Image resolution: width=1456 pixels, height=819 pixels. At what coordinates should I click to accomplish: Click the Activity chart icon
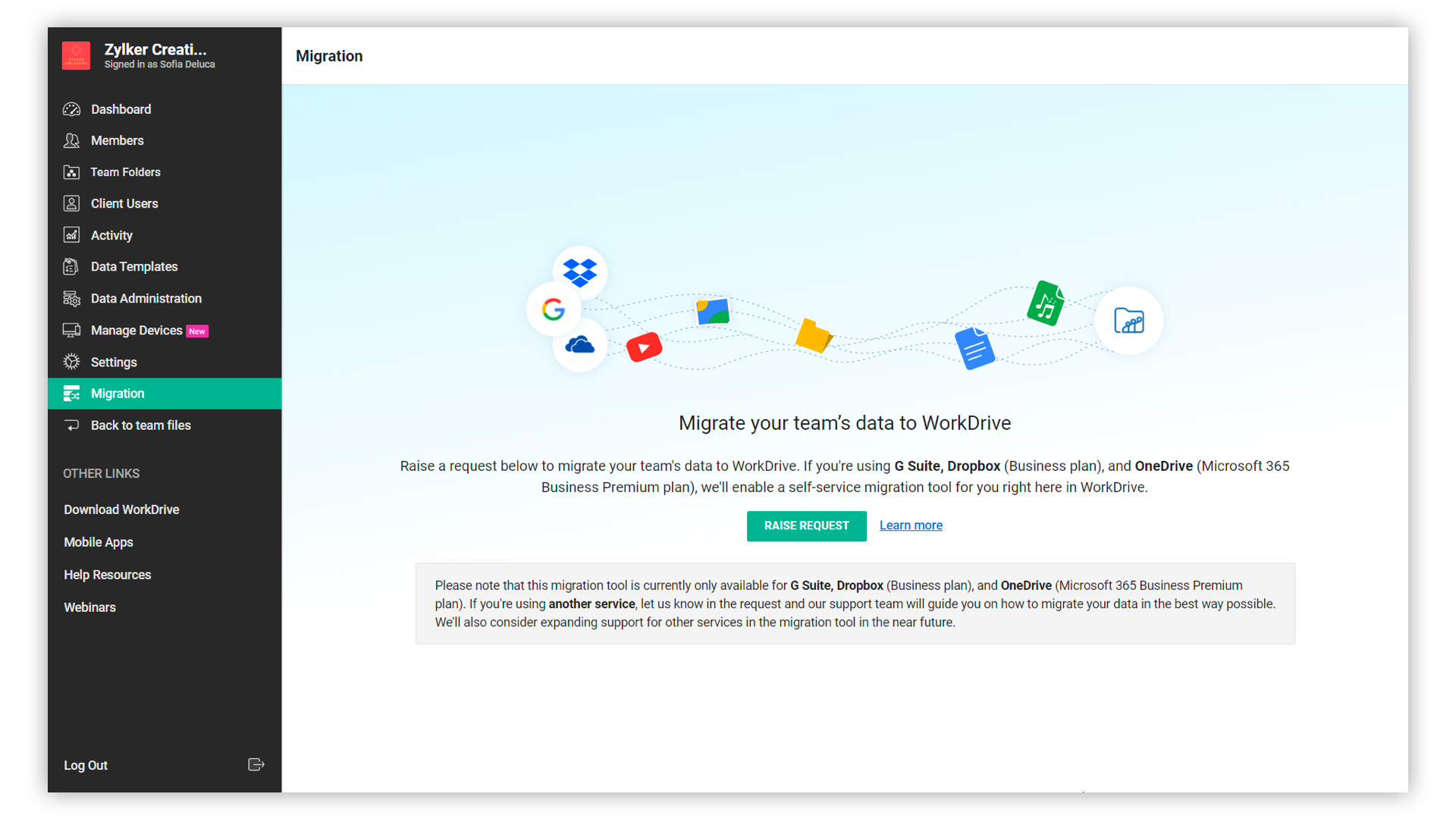coord(71,235)
